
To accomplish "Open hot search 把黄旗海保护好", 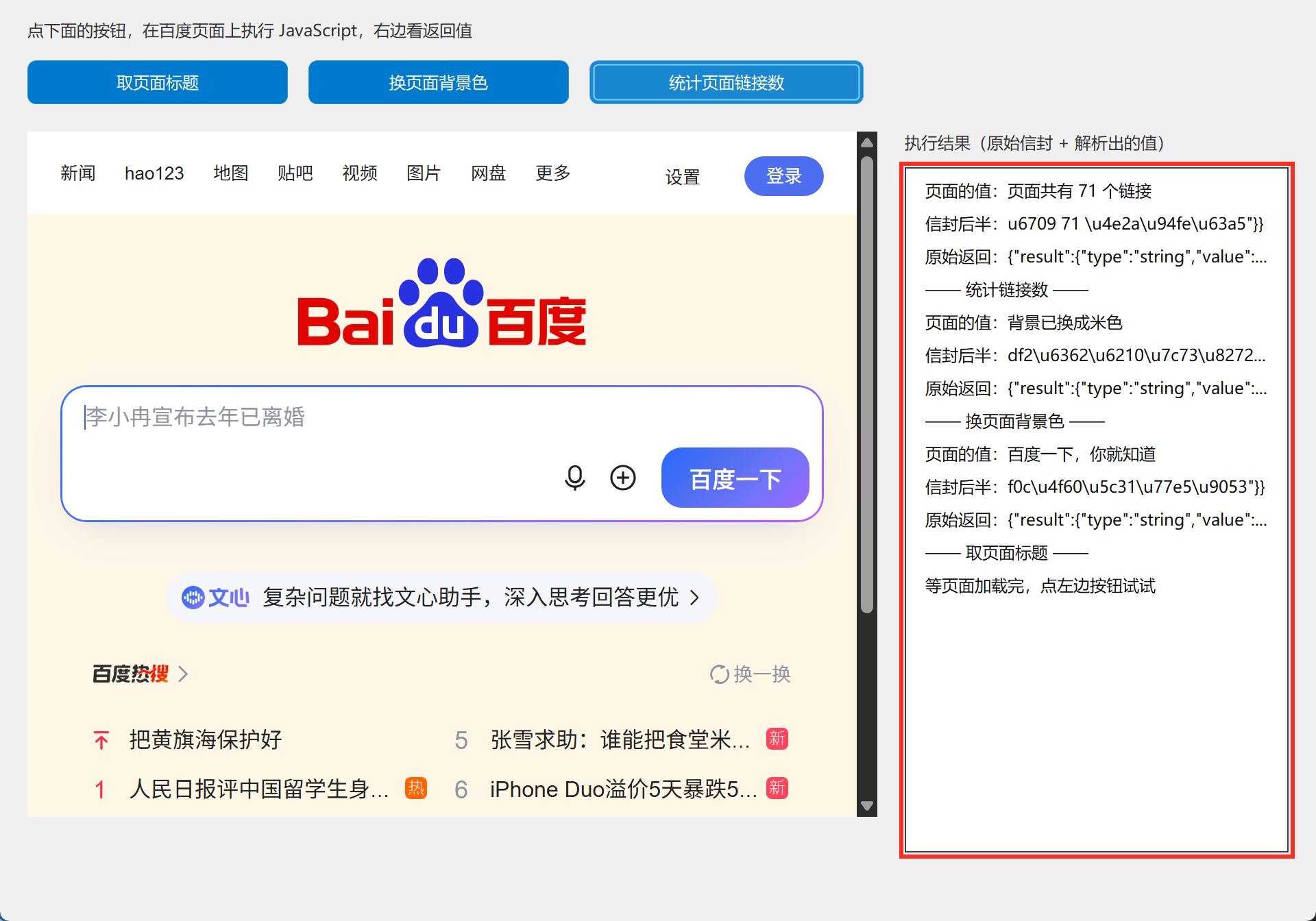I will [x=206, y=740].
